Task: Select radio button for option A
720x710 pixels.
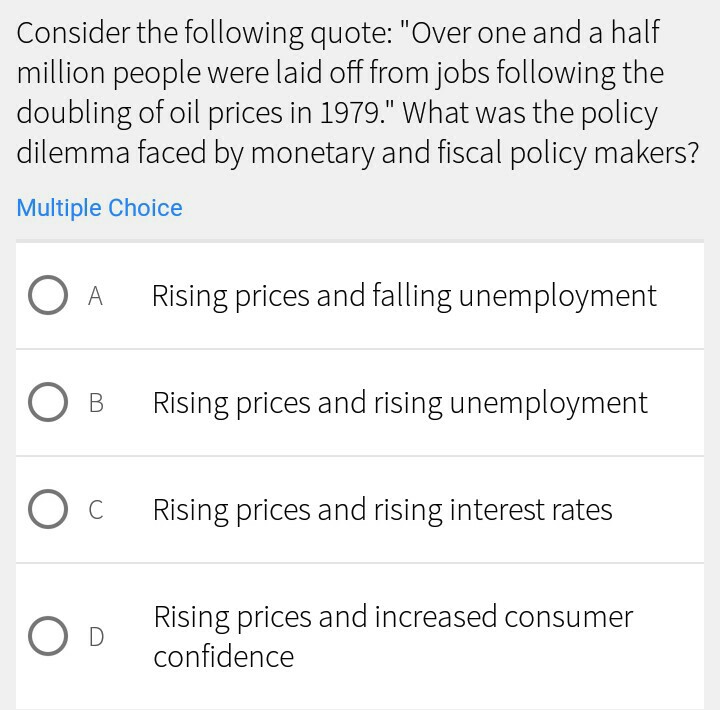Action: (x=48, y=296)
